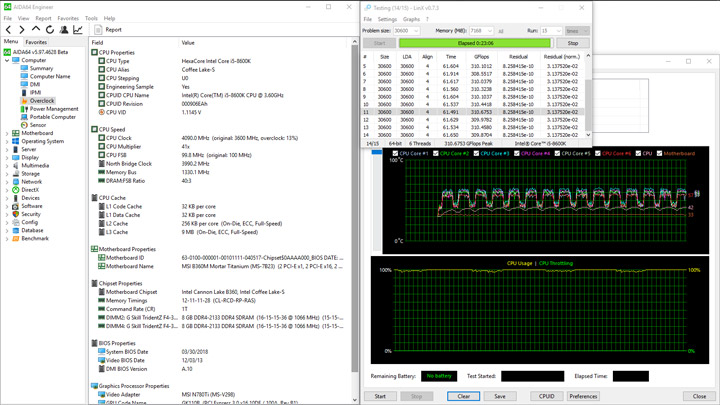Open the graph chart toolbar icon
The width and height of the screenshot is (720, 405).
(79, 30)
